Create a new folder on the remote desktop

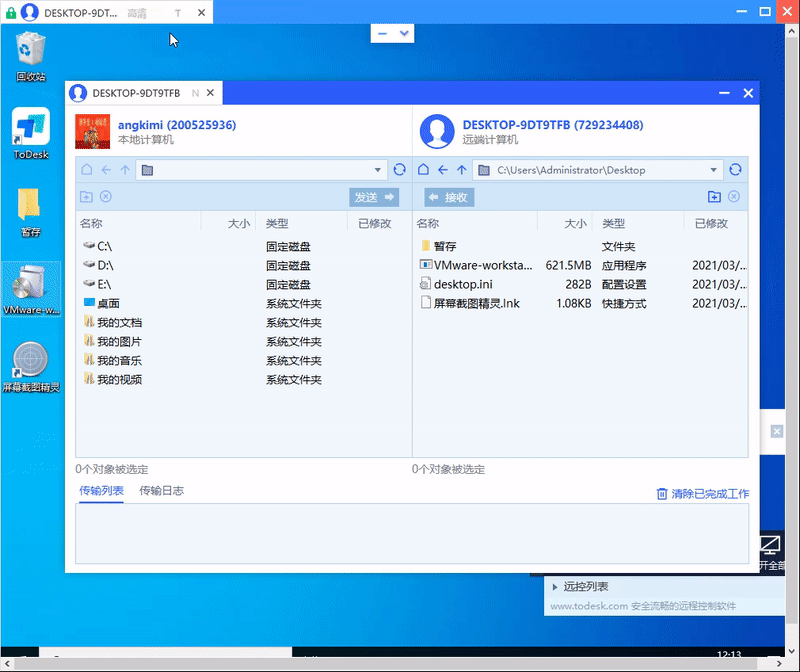click(x=714, y=196)
